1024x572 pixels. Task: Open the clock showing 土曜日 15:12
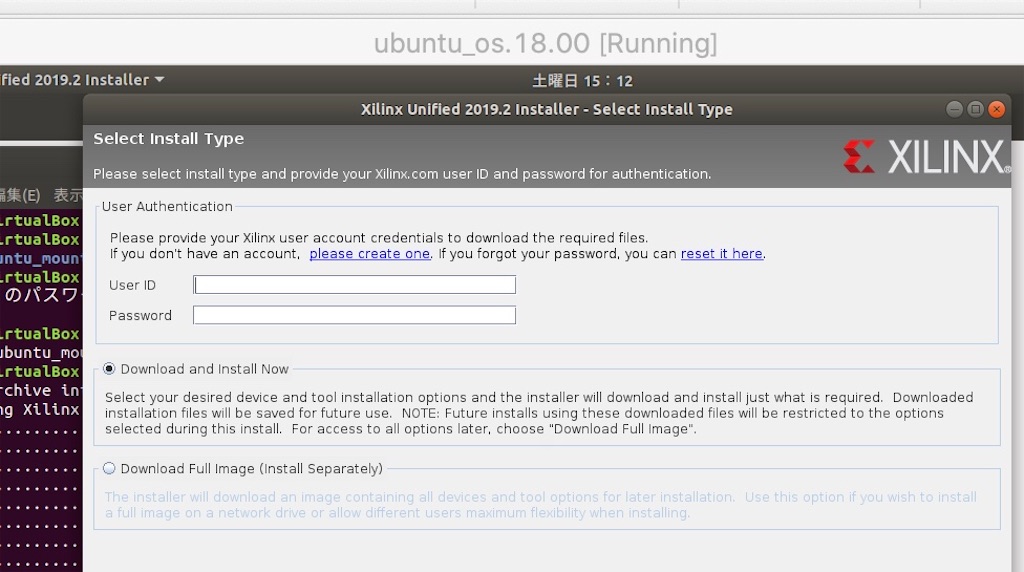click(582, 81)
